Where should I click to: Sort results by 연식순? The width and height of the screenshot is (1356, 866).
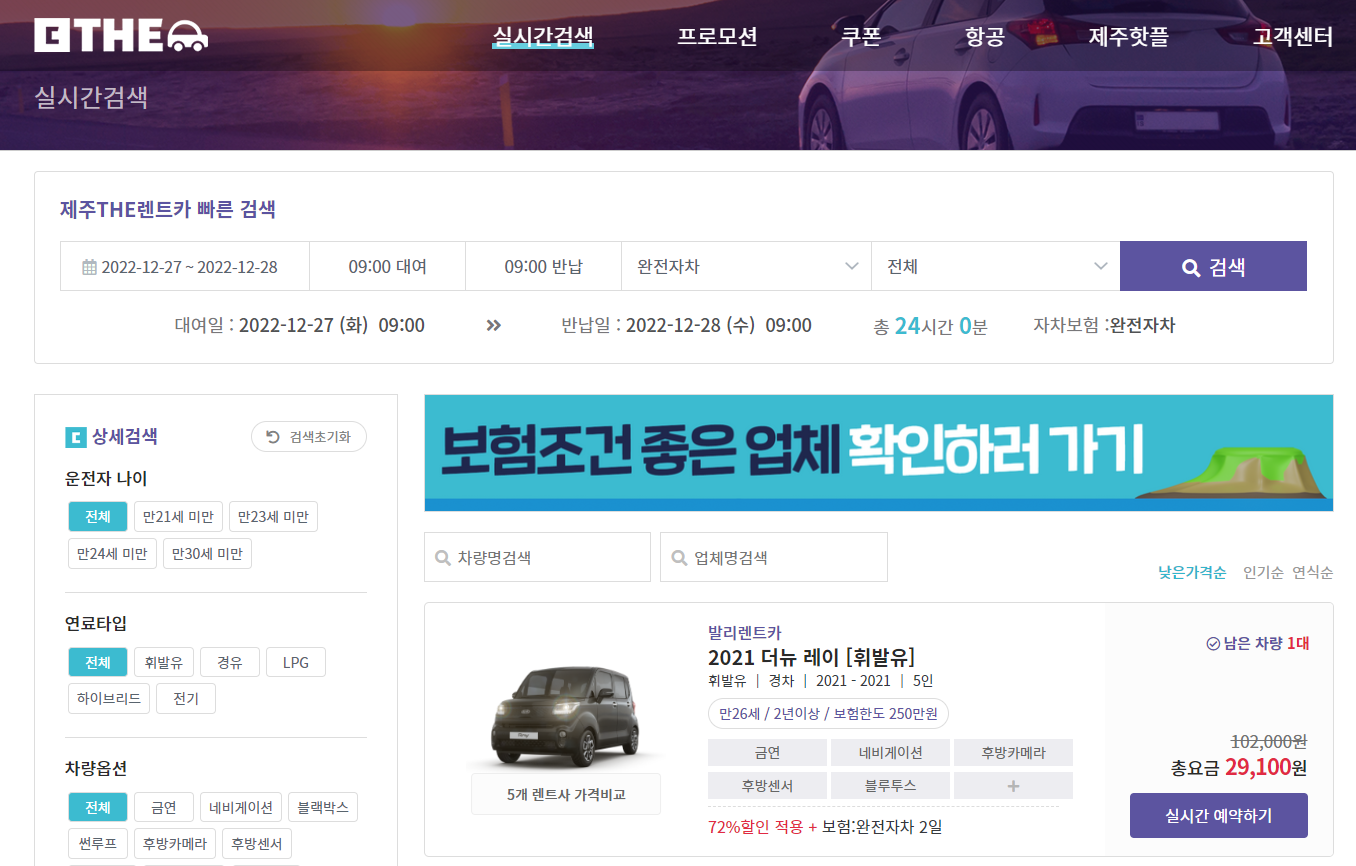pos(1313,573)
